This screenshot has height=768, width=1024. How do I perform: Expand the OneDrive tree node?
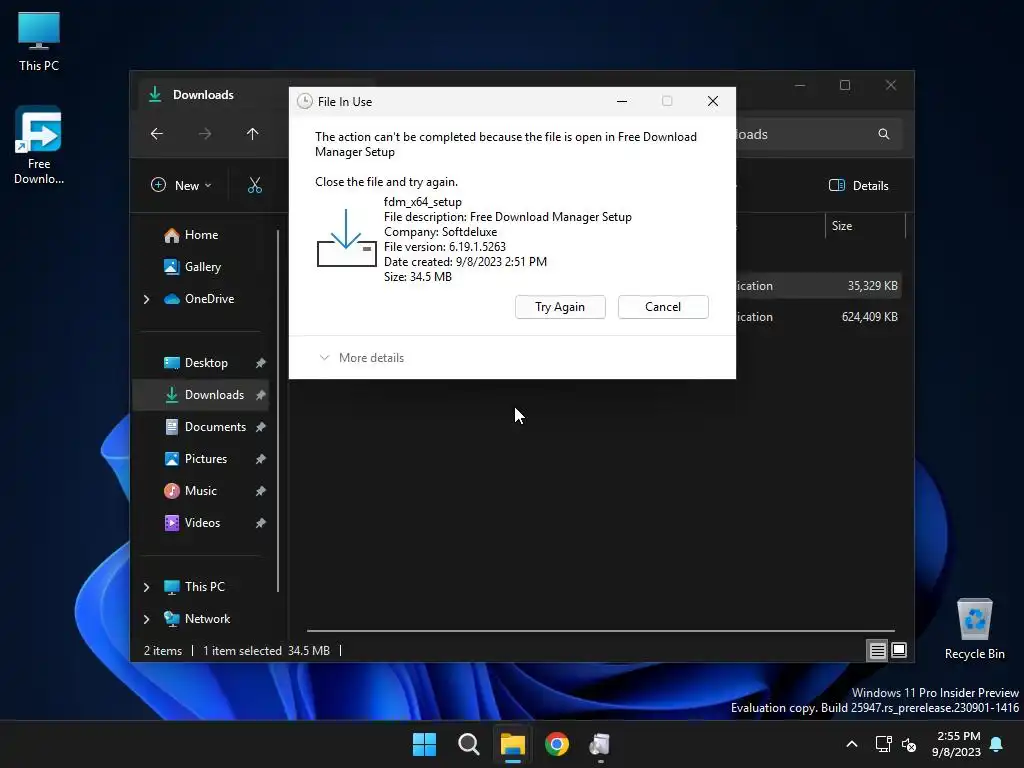point(146,299)
